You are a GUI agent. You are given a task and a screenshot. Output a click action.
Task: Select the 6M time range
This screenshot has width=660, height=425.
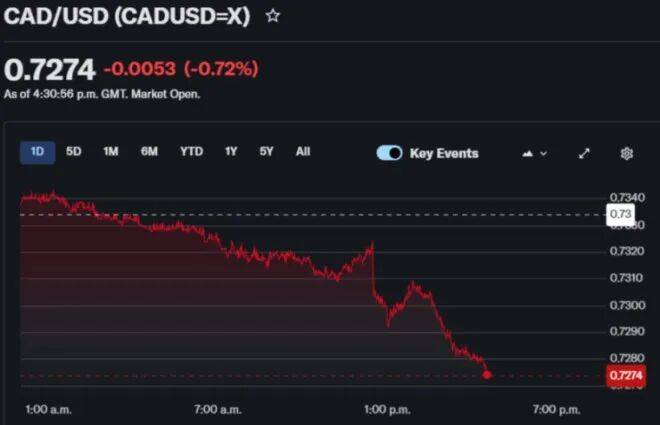(x=149, y=152)
